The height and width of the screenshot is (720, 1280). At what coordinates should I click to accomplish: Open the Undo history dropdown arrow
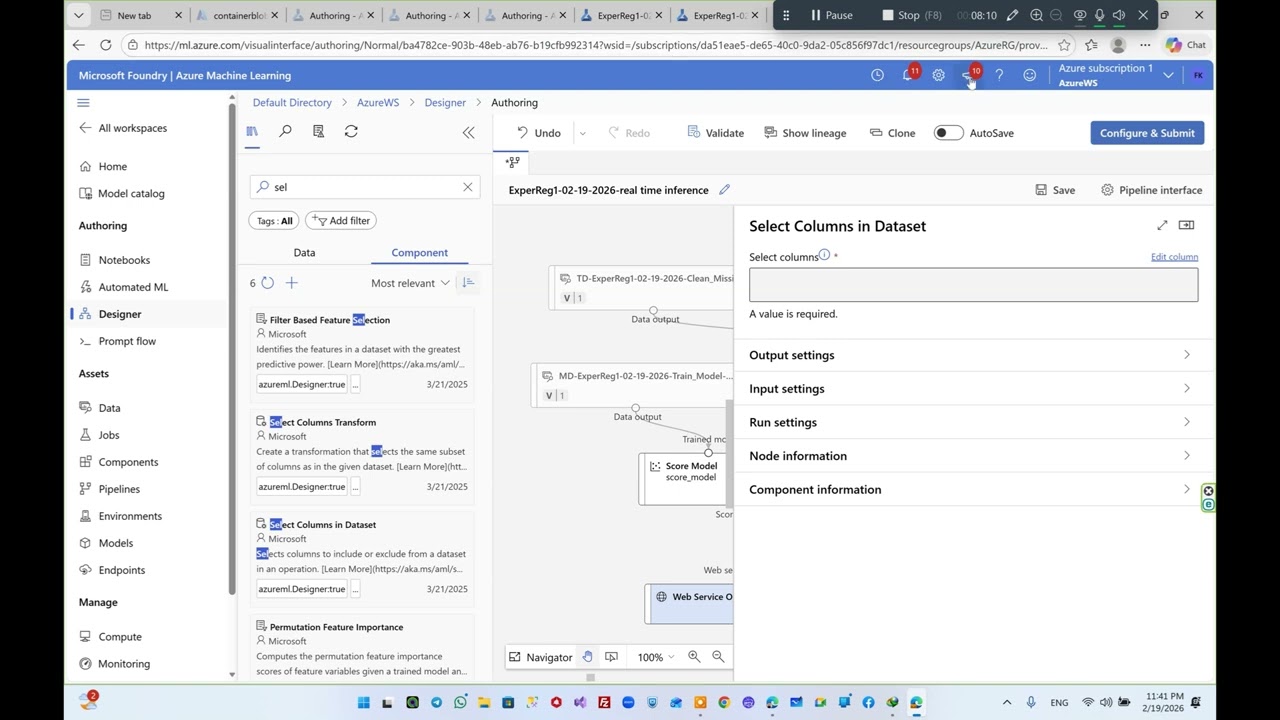582,133
